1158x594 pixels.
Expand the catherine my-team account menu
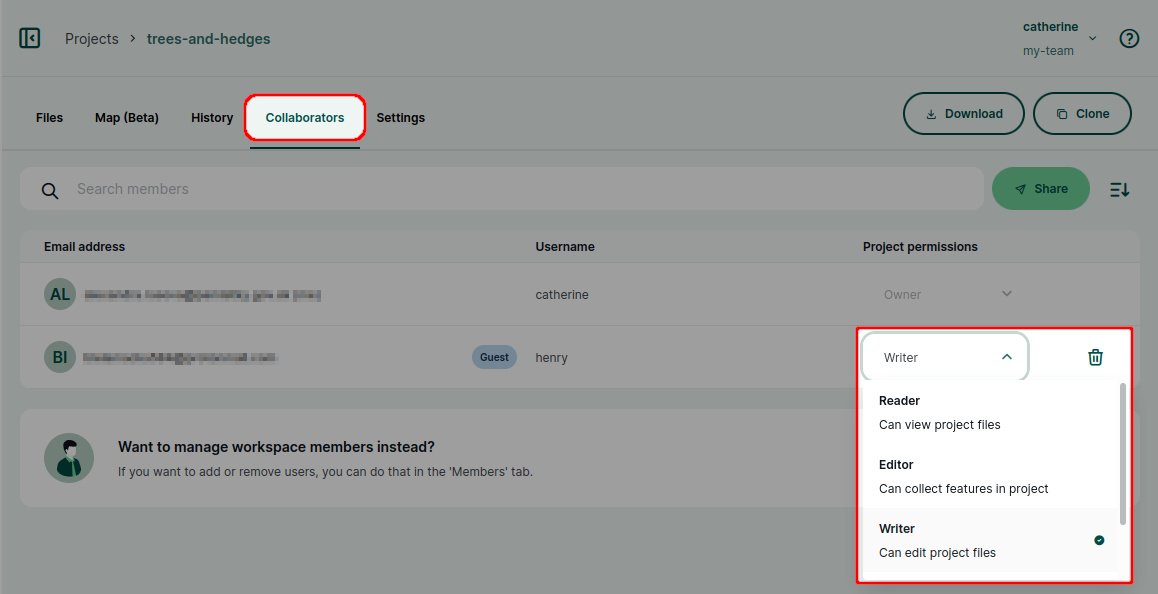click(x=1059, y=38)
